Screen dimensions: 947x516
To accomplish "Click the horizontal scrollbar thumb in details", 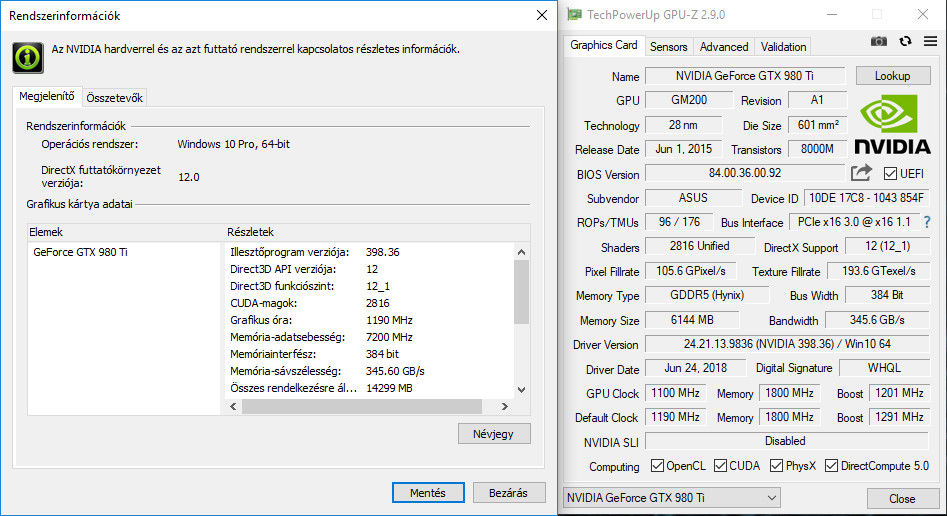I will click(x=362, y=407).
